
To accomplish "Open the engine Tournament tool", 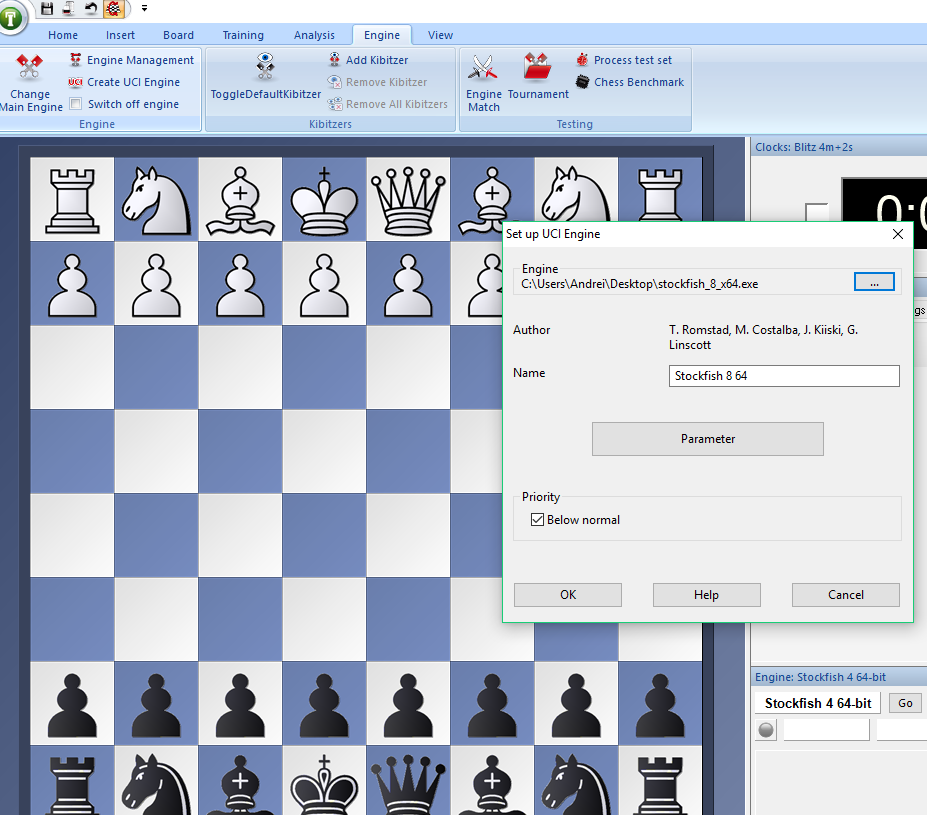I will tap(538, 70).
